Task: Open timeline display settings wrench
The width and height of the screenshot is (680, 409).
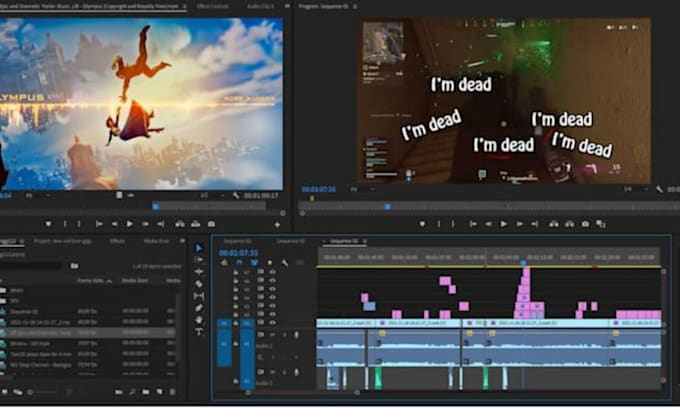Action: (285, 263)
